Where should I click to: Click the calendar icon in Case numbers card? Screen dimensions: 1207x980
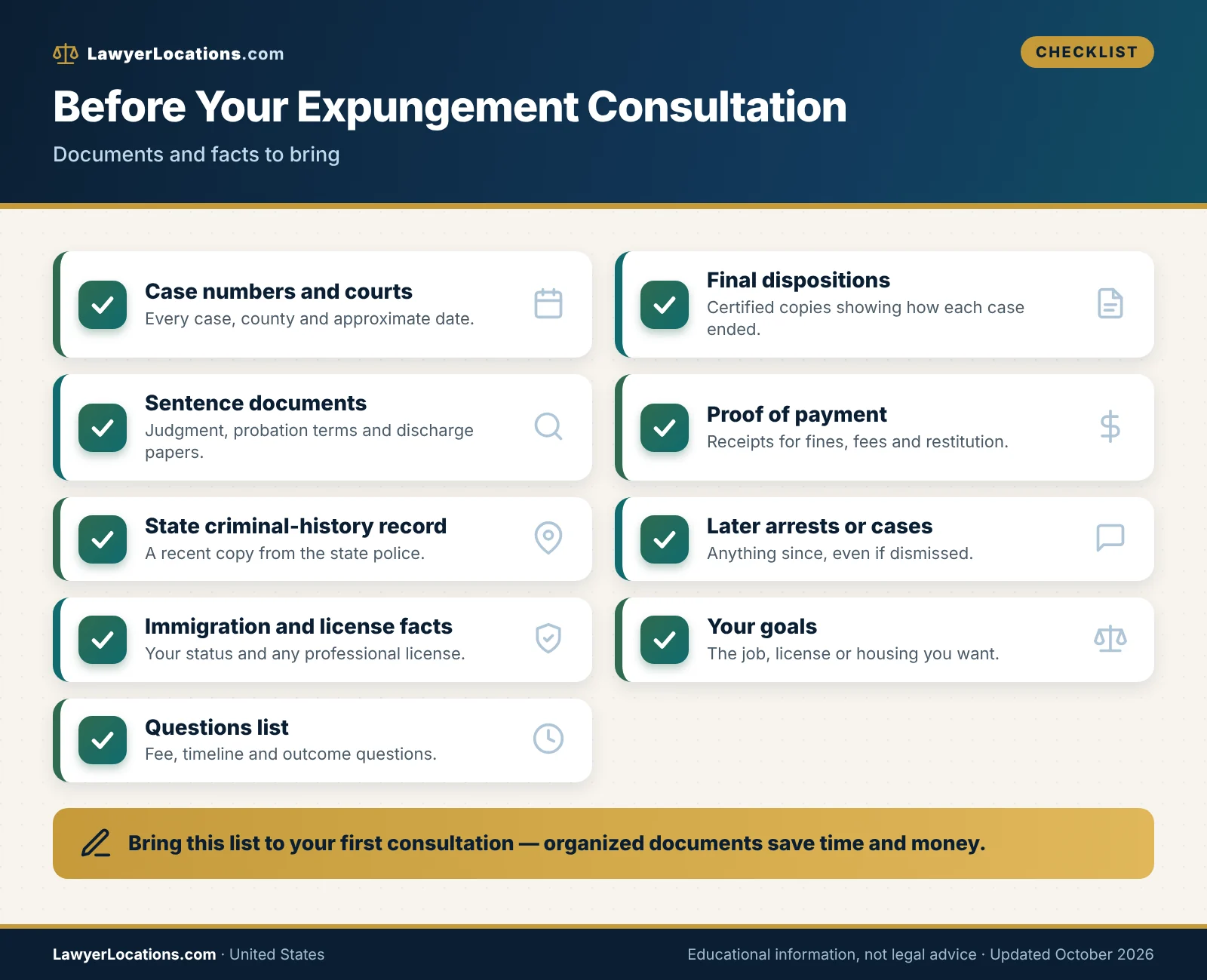pos(548,304)
